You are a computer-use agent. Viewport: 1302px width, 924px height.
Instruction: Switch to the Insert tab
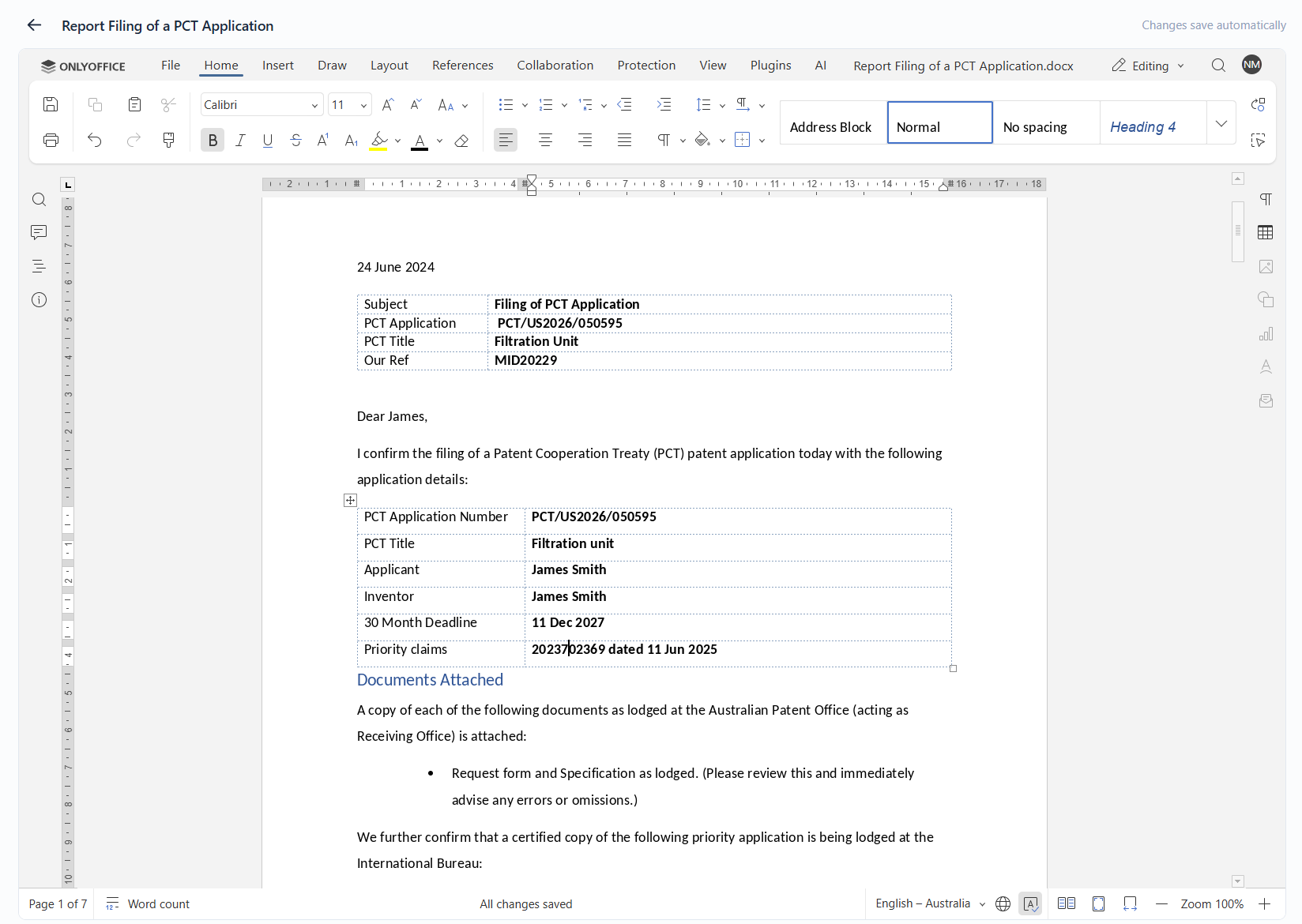278,66
